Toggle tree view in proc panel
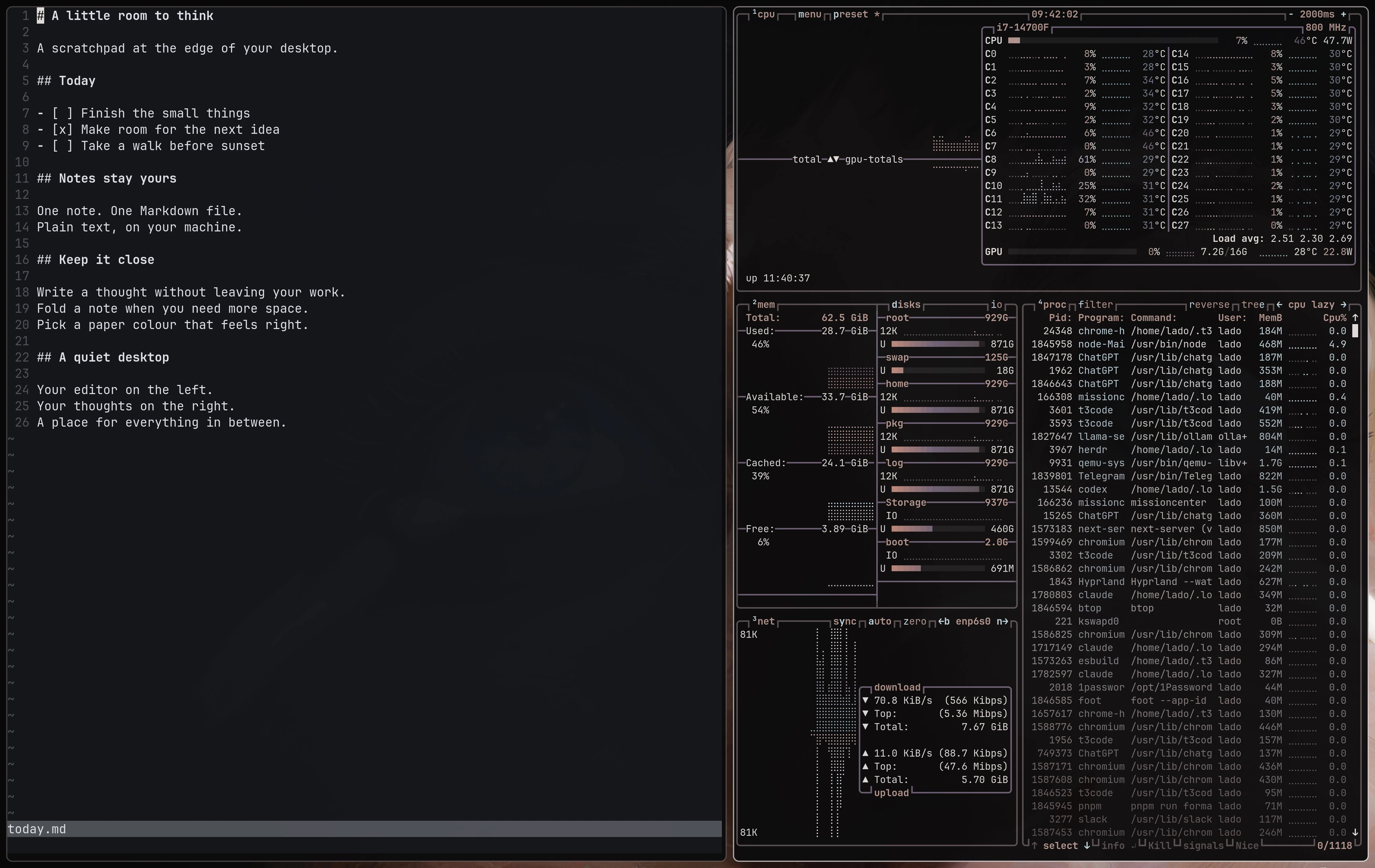The image size is (1375, 868). (x=1253, y=304)
